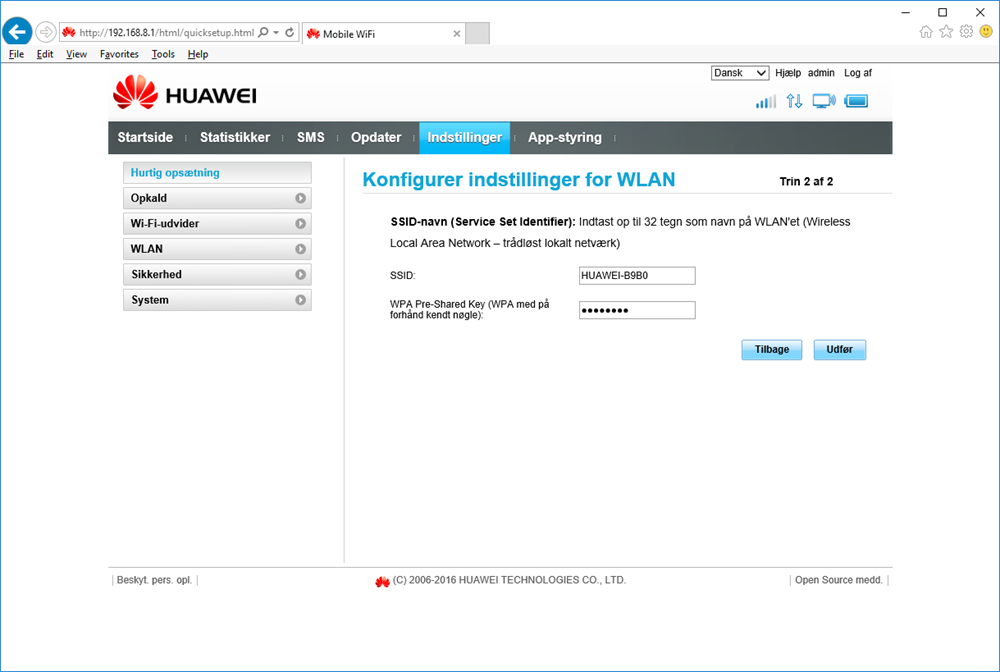Click the browser address bar URL
The image size is (1000, 672).
tap(166, 33)
